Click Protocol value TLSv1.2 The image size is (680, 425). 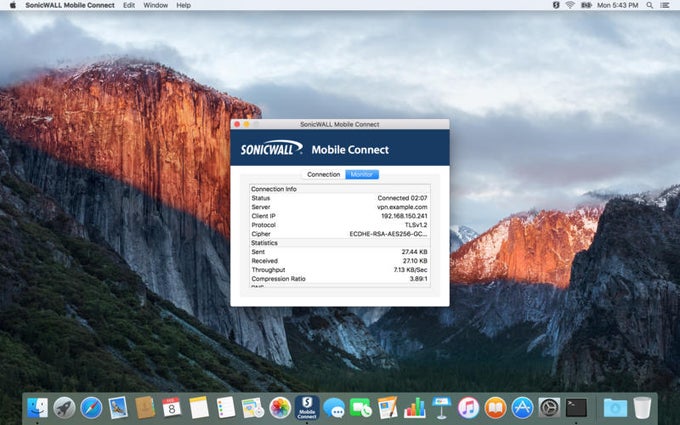pos(416,225)
